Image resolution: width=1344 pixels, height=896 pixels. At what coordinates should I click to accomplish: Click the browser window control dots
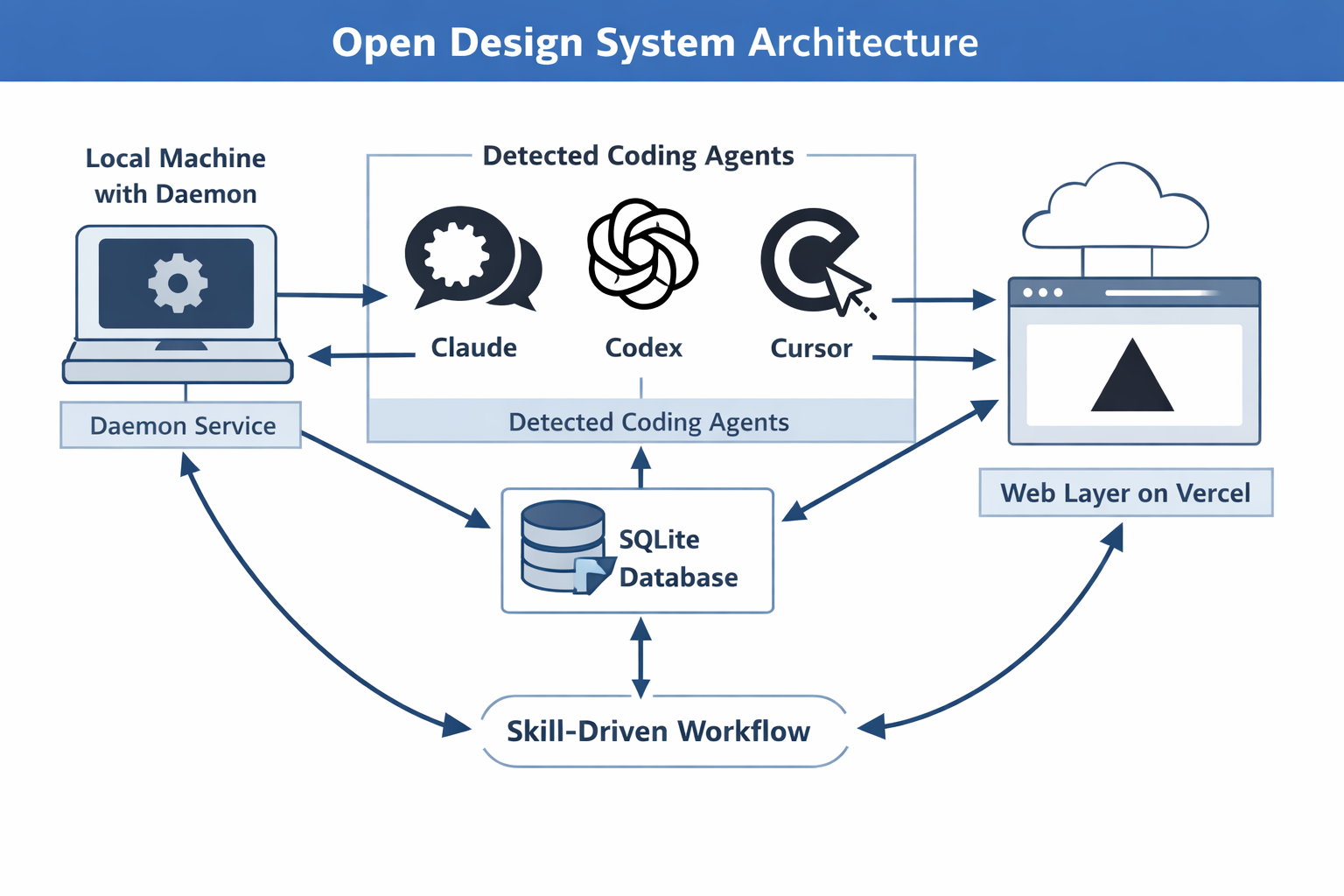pos(1043,292)
